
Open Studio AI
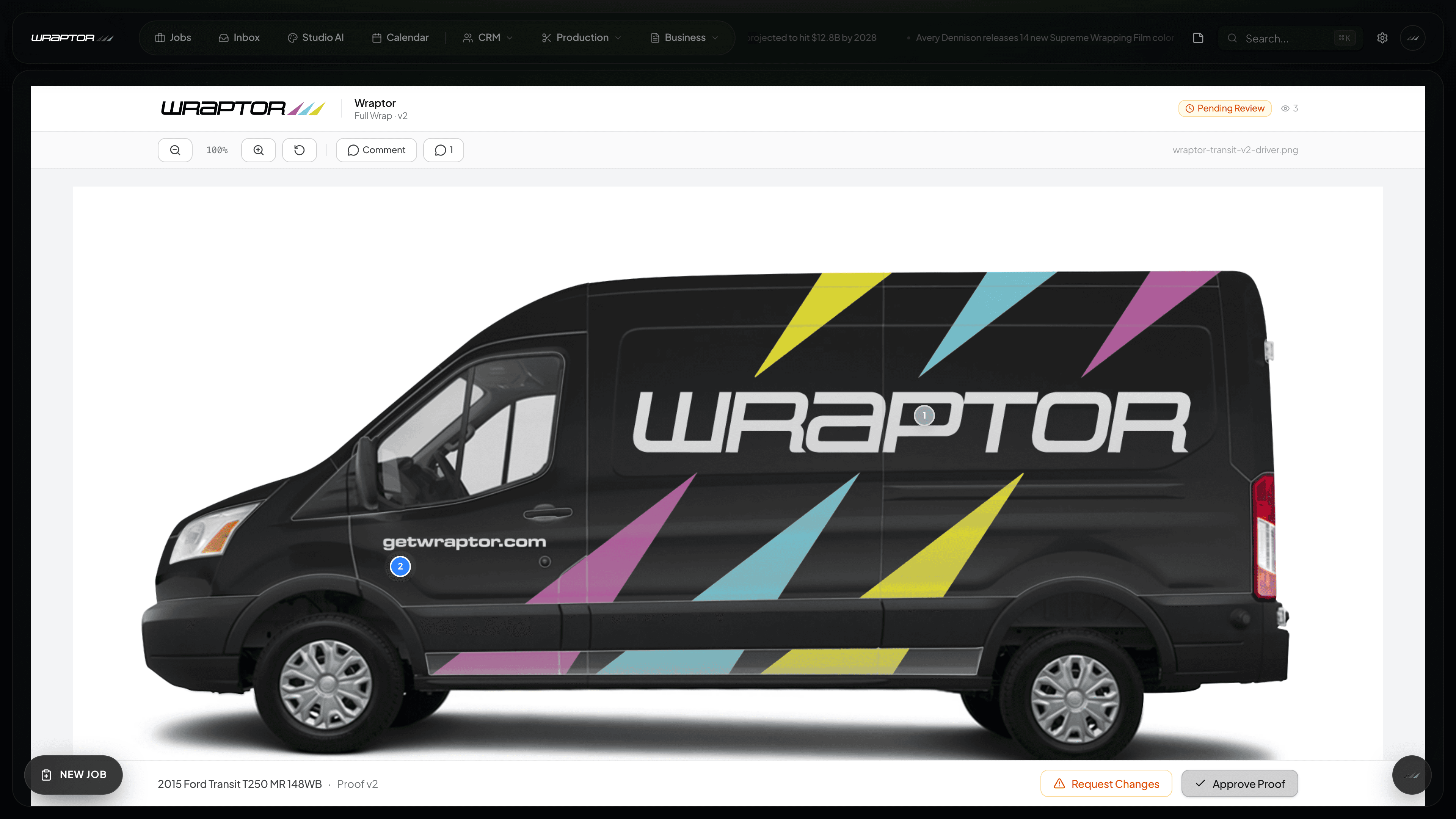pyautogui.click(x=315, y=37)
